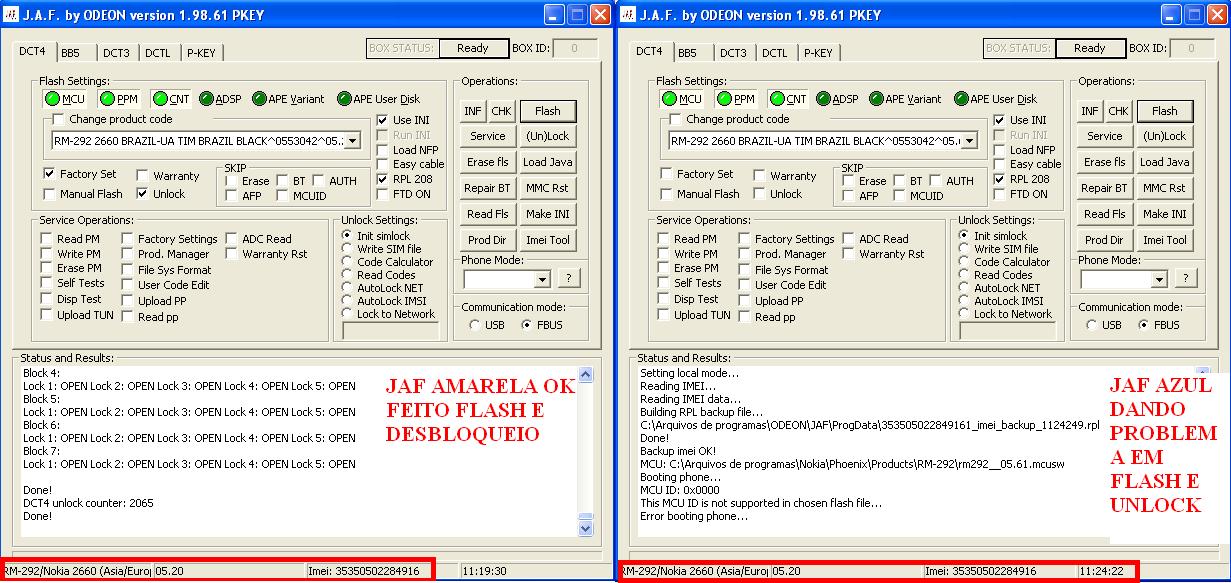1231x583 pixels.
Task: Click Unlock Settings text field, right JAF window
Action: point(1008,330)
